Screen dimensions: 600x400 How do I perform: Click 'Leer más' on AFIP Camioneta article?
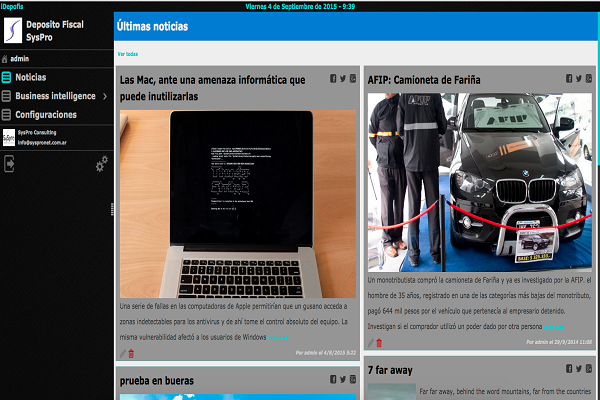(x=553, y=327)
